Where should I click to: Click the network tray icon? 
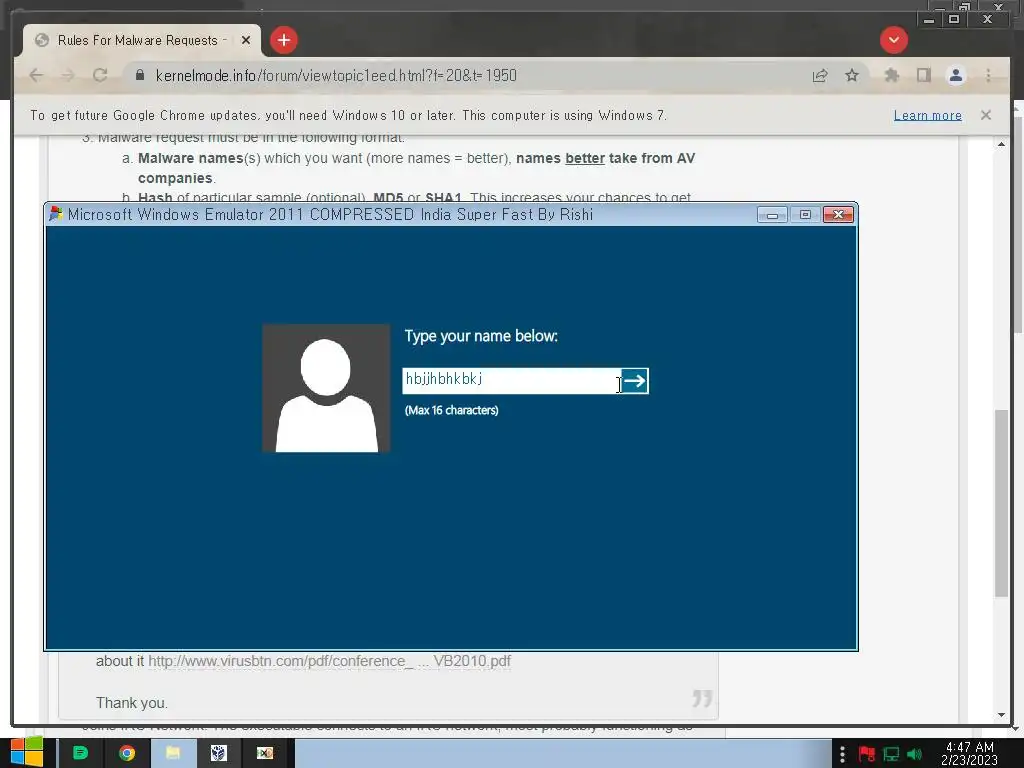coord(891,754)
